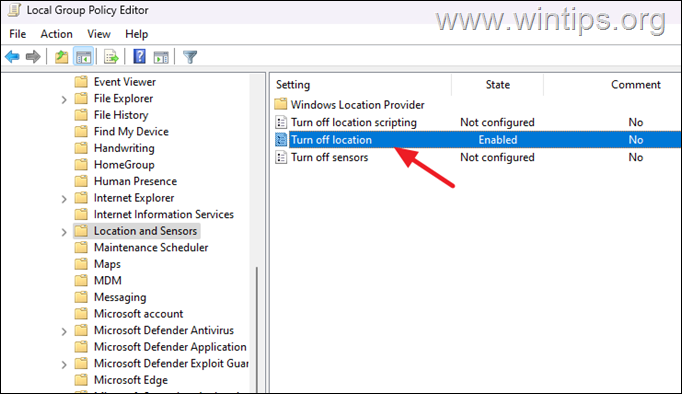Select File Explorer tree item
This screenshot has height=394, width=682.
pos(124,98)
